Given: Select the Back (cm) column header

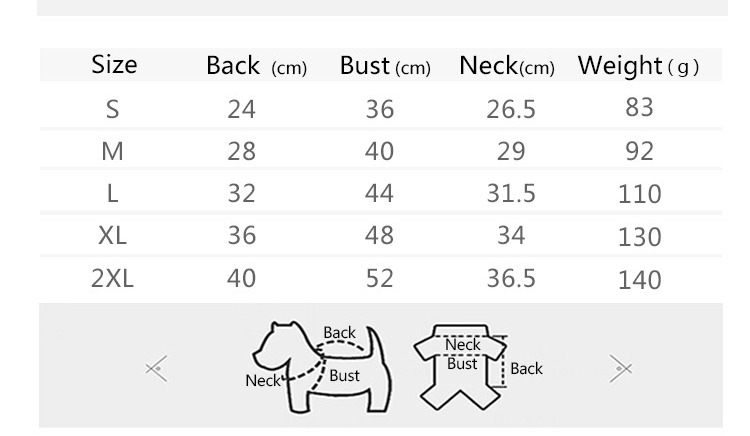Looking at the screenshot, I should pyautogui.click(x=256, y=67).
